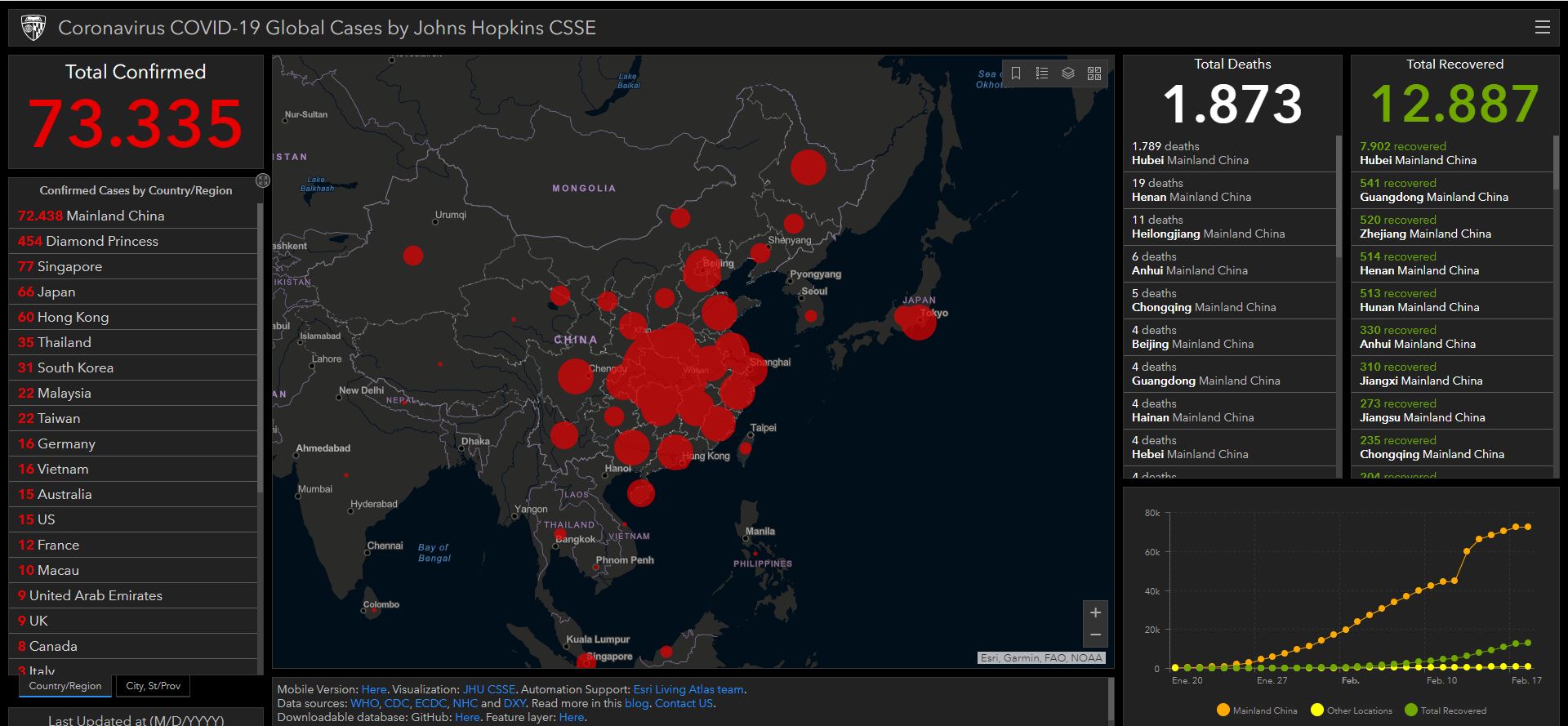This screenshot has height=726, width=1568.
Task: Open the DXY data source link
Action: [x=514, y=703]
